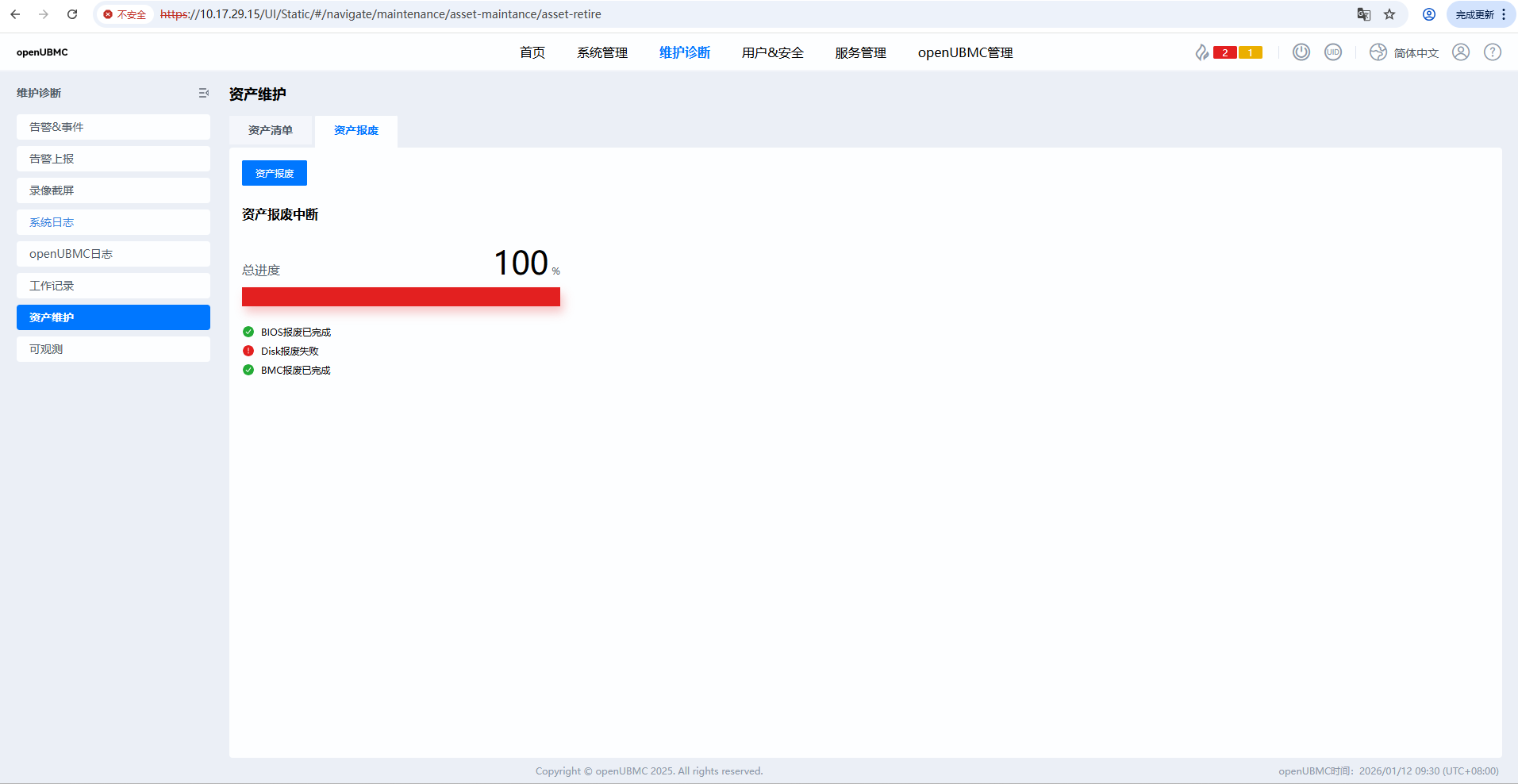Screen dimensions: 1518x784
Task: Click inside the browser address bar
Action: [379, 14]
